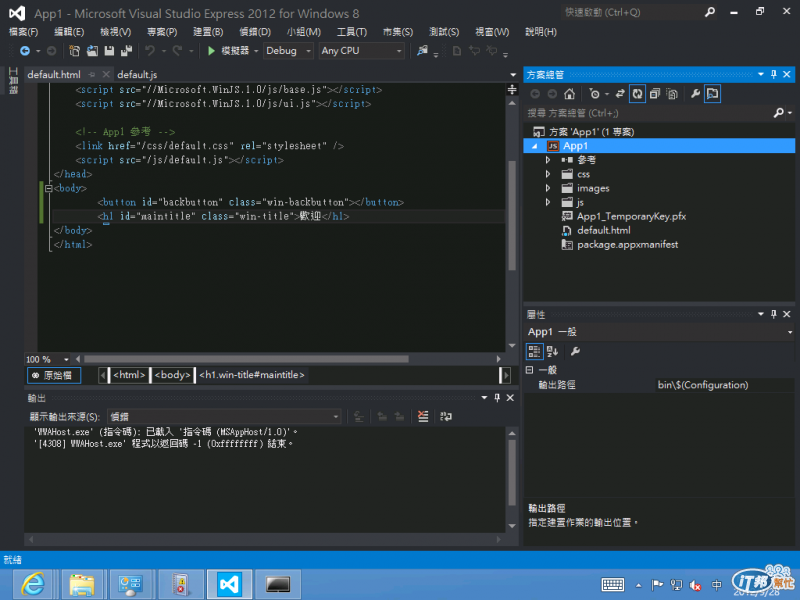Open the 偵錯(D) Debug menu
800x600 pixels.
coord(255,32)
